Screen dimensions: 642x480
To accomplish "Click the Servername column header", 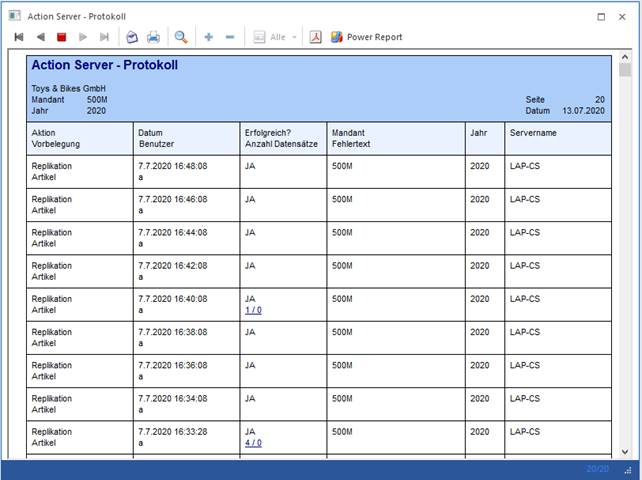I will (533, 133).
